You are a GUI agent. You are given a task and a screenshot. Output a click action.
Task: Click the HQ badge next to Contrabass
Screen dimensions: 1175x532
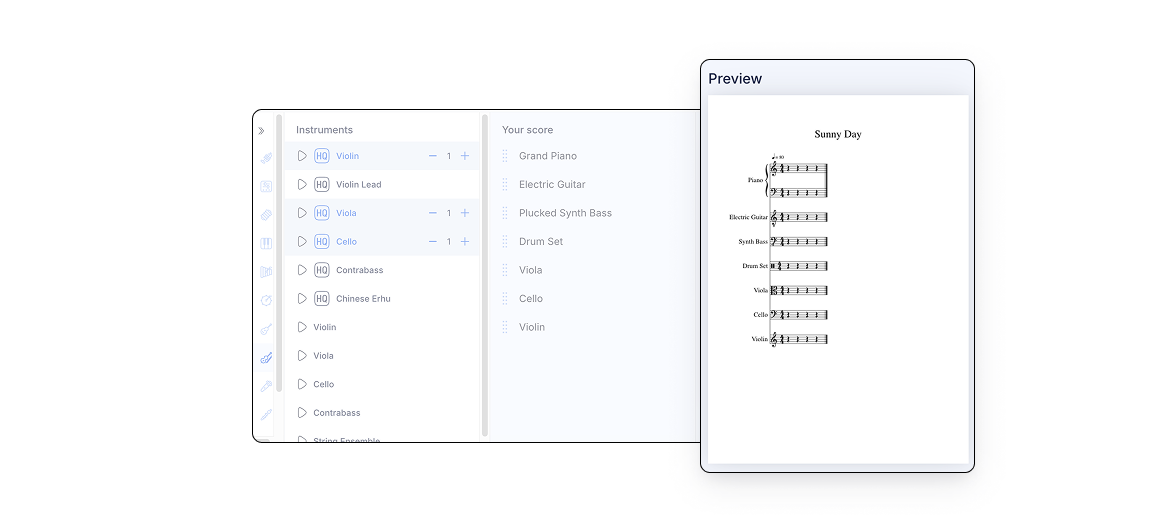tap(321, 270)
